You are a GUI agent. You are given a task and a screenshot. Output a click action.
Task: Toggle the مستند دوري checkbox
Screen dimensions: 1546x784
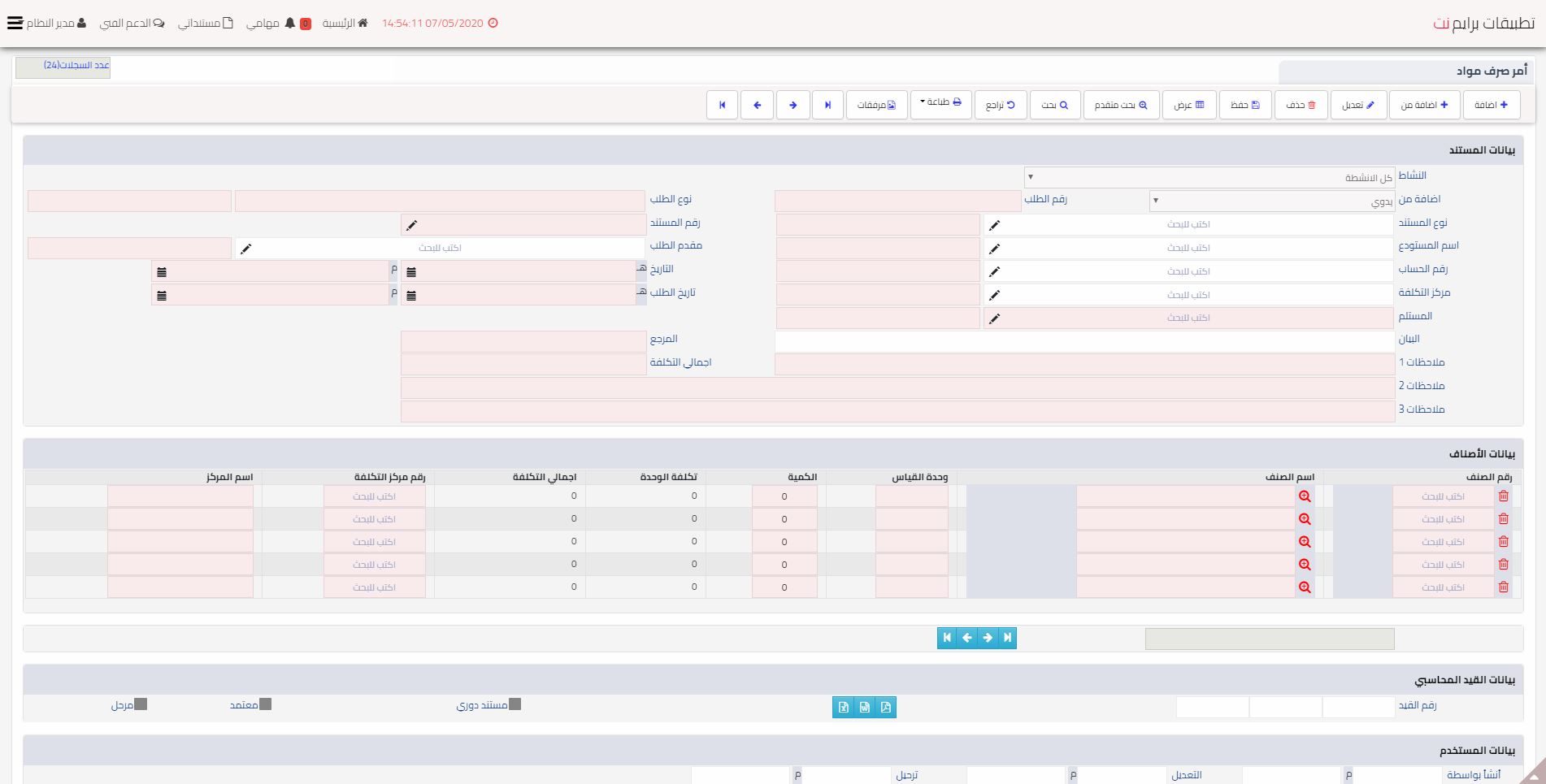515,704
